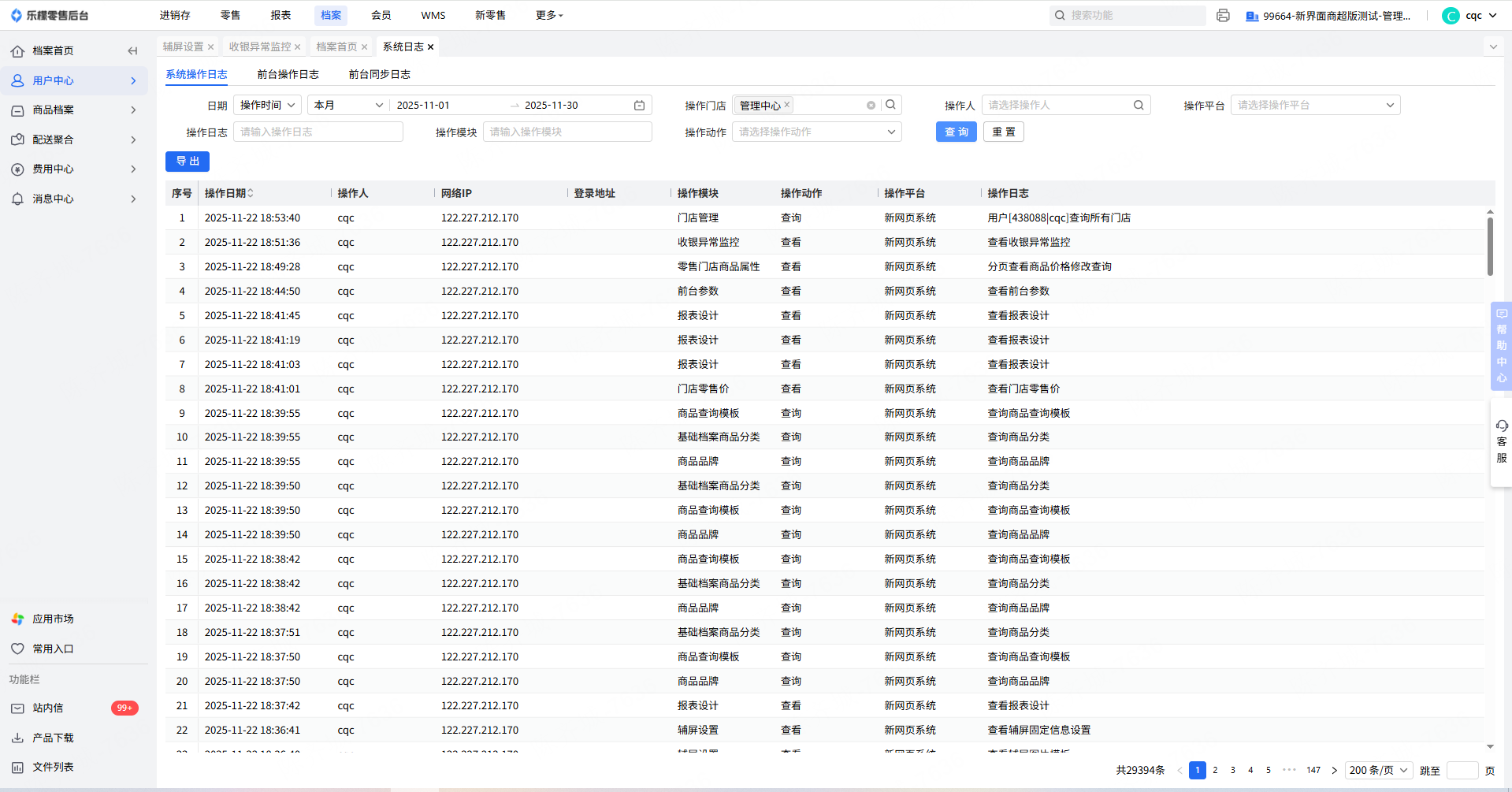This screenshot has width=1512, height=792.
Task: Click the sidebar collapse arrow icon
Action: pyautogui.click(x=132, y=51)
